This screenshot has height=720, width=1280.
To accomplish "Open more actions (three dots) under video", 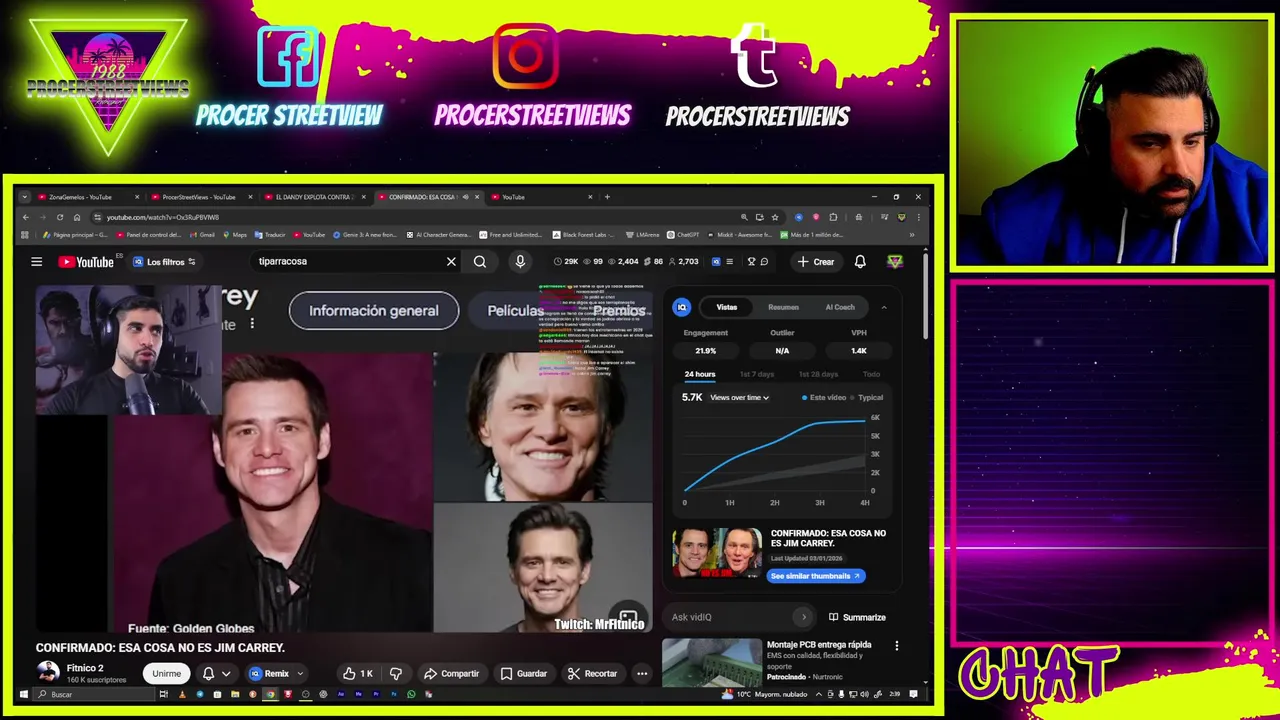I will point(642,674).
